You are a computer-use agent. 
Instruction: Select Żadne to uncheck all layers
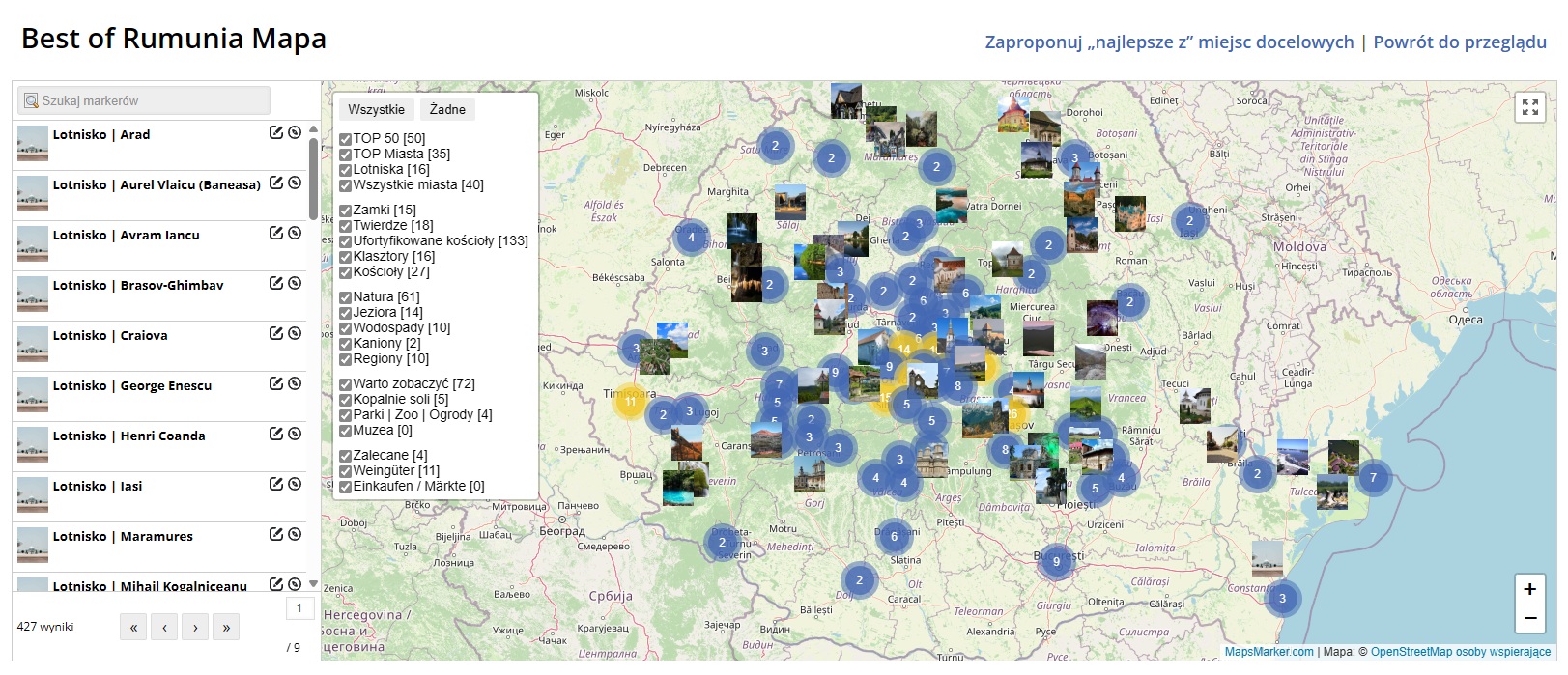[447, 109]
